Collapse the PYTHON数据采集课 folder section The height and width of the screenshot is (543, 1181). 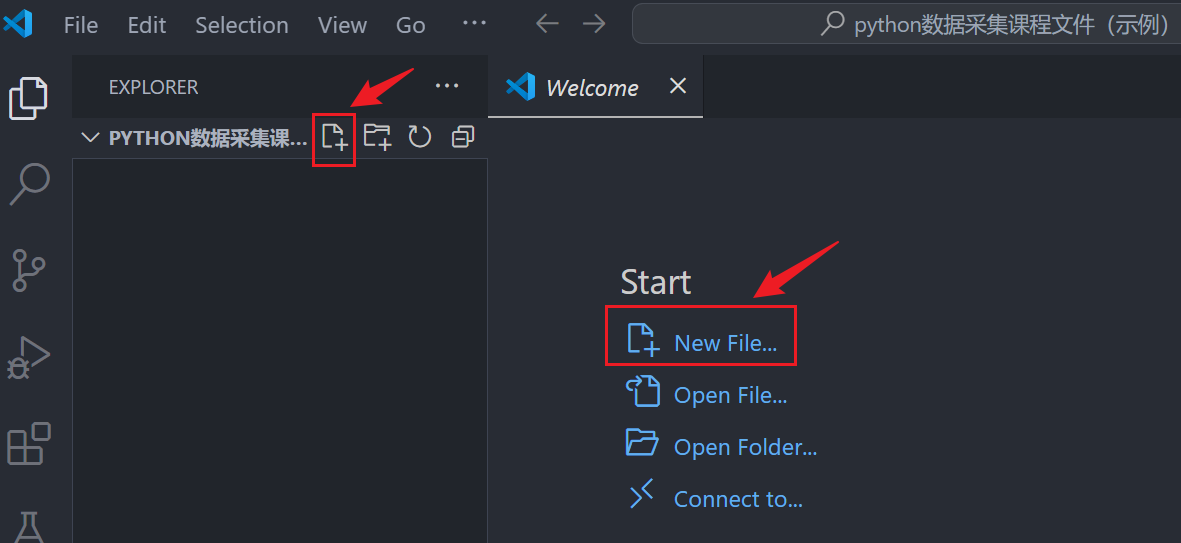click(91, 138)
